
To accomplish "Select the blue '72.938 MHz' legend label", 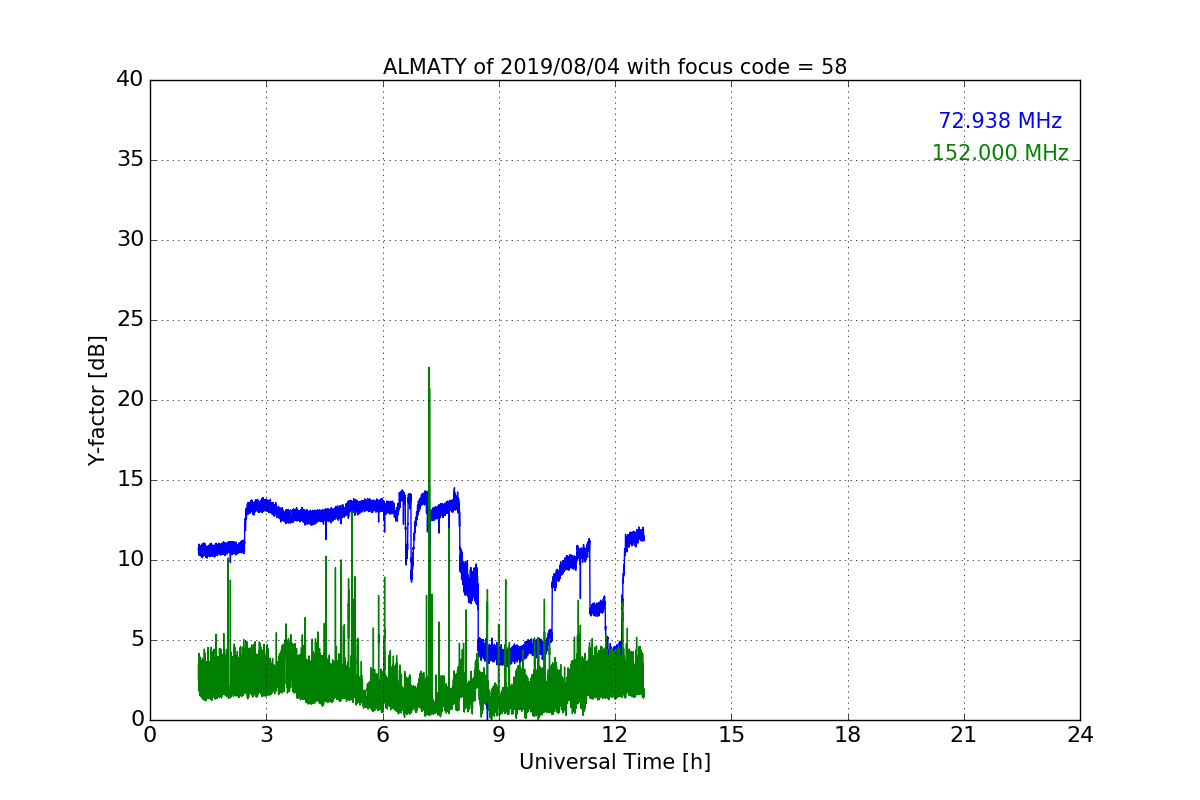I will tap(1000, 121).
